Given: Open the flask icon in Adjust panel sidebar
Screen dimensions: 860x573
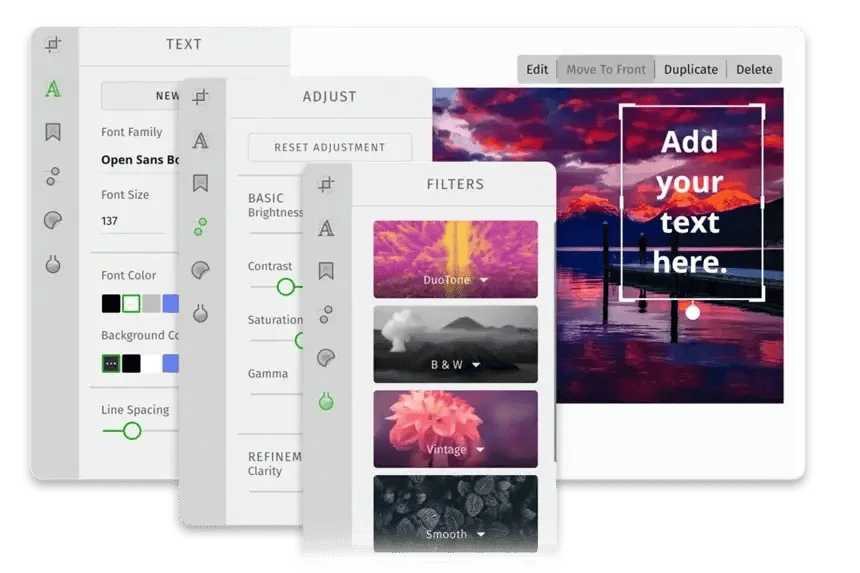Looking at the screenshot, I should 200,314.
